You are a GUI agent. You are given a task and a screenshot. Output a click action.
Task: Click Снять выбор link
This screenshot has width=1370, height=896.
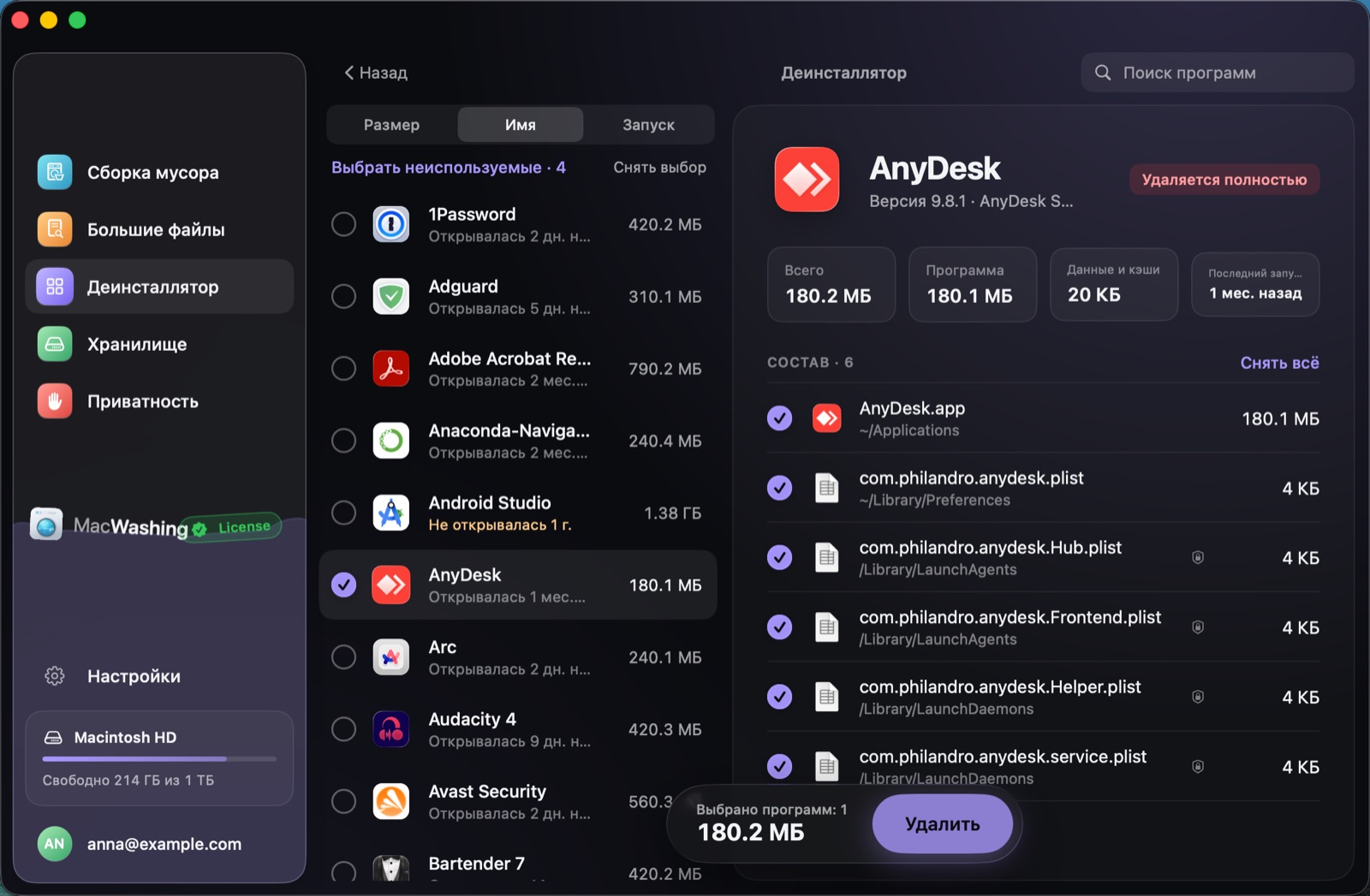click(660, 168)
